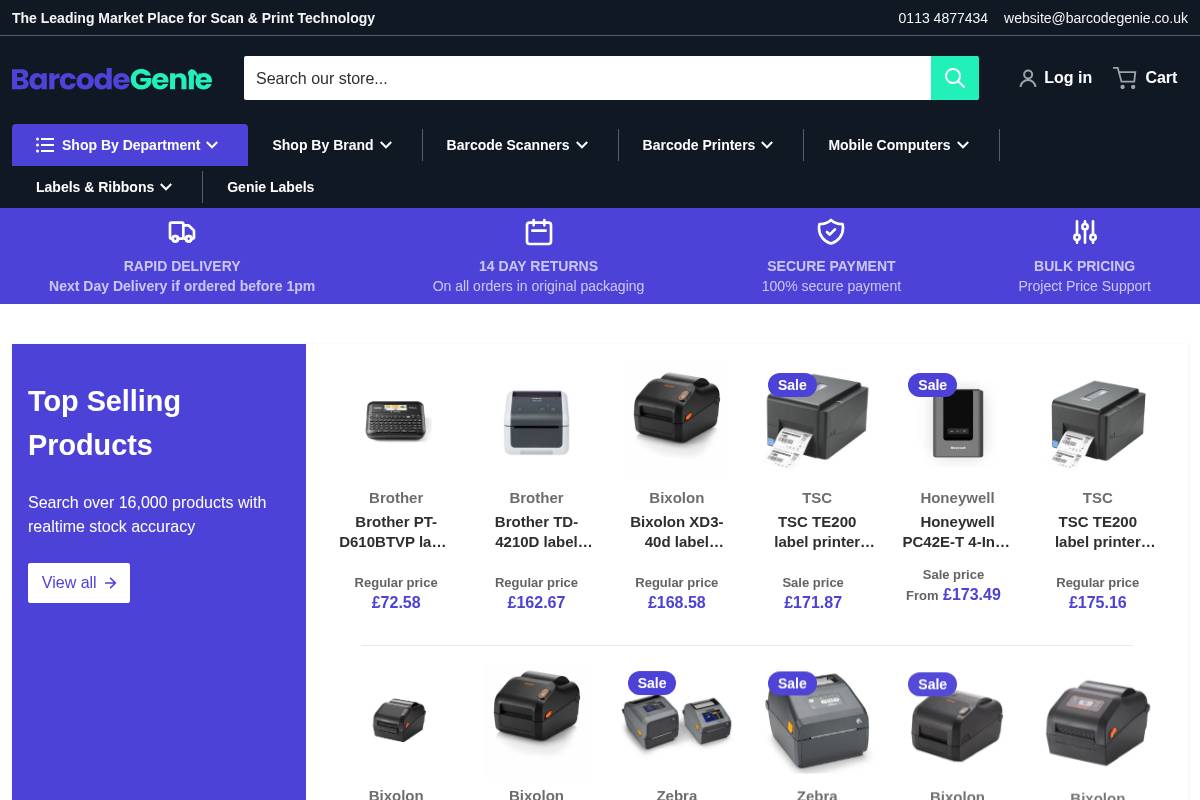Open the Bixolon XD3-40d label printer link
1200x800 pixels.
tap(677, 532)
